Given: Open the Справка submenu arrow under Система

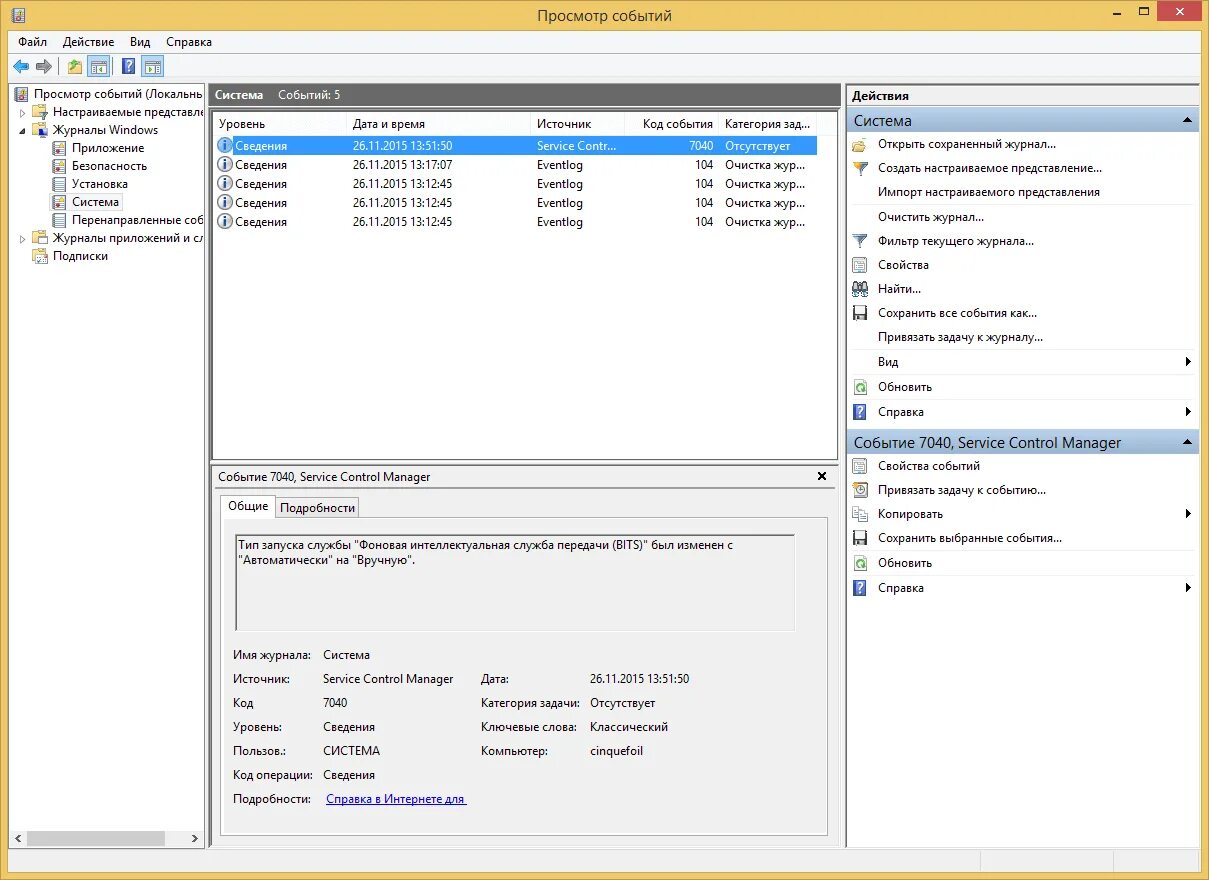Looking at the screenshot, I should coord(1188,412).
